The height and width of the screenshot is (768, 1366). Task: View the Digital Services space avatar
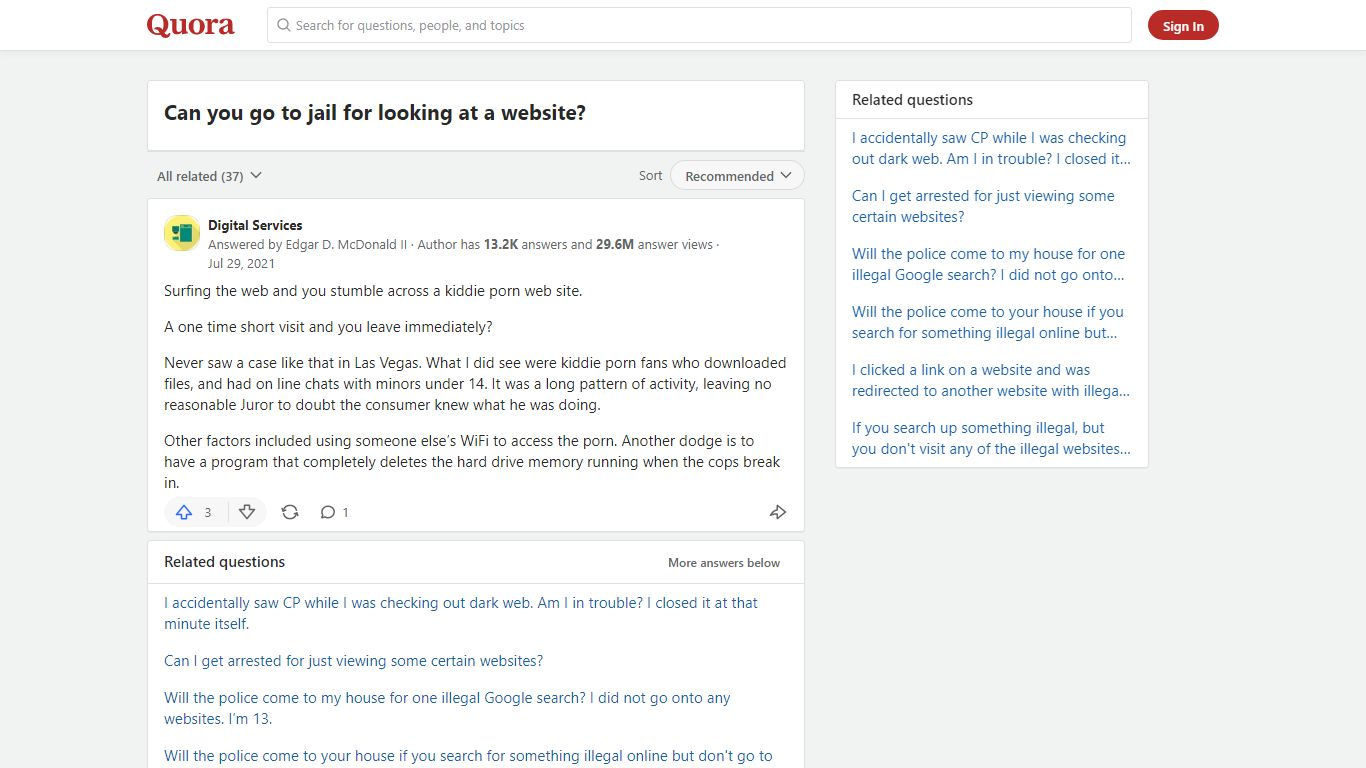coord(182,233)
